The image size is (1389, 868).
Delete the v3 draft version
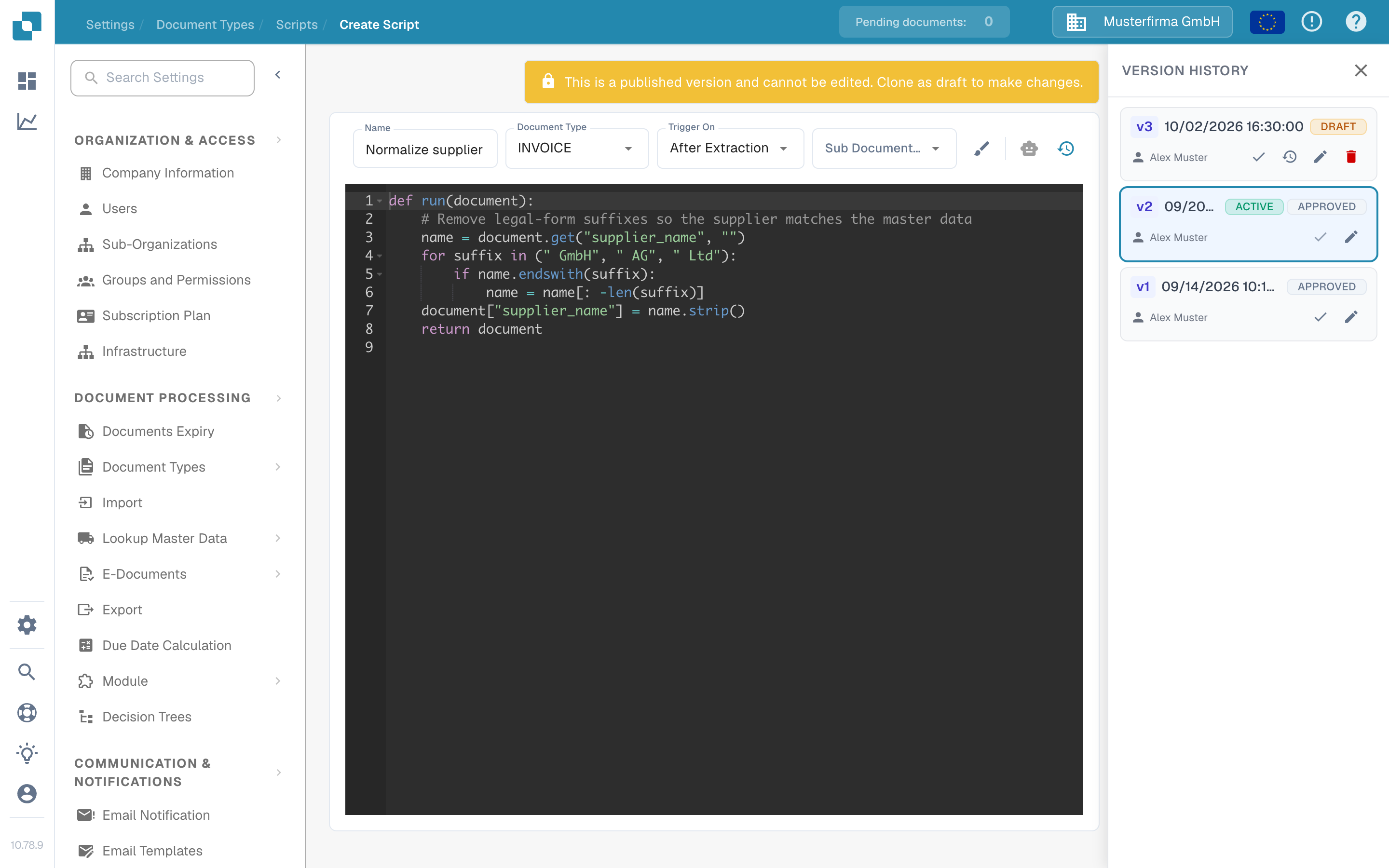(x=1351, y=157)
